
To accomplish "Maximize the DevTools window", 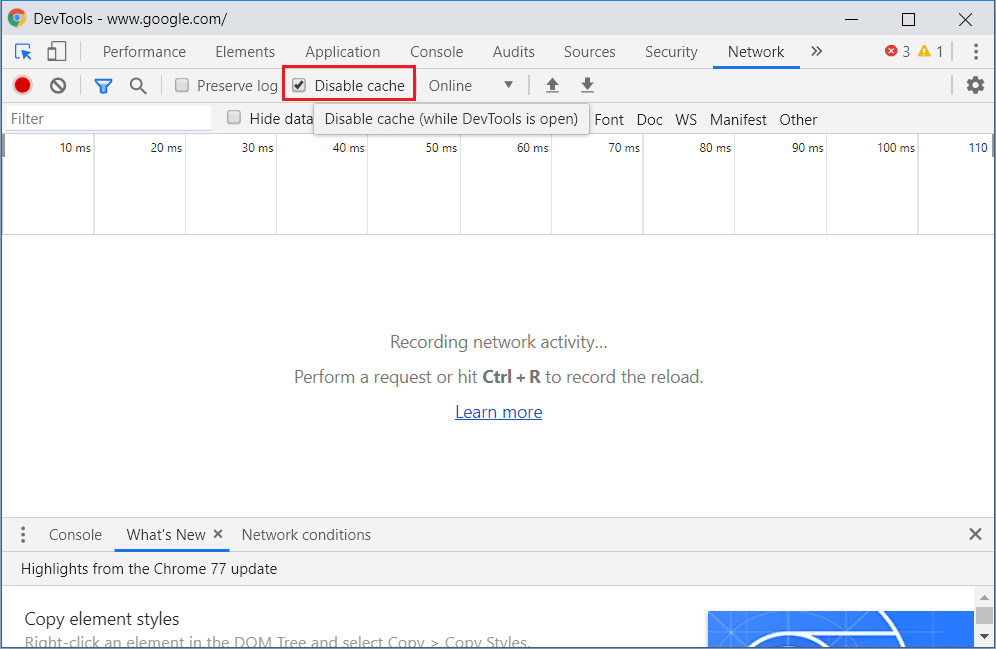I will click(x=908, y=19).
